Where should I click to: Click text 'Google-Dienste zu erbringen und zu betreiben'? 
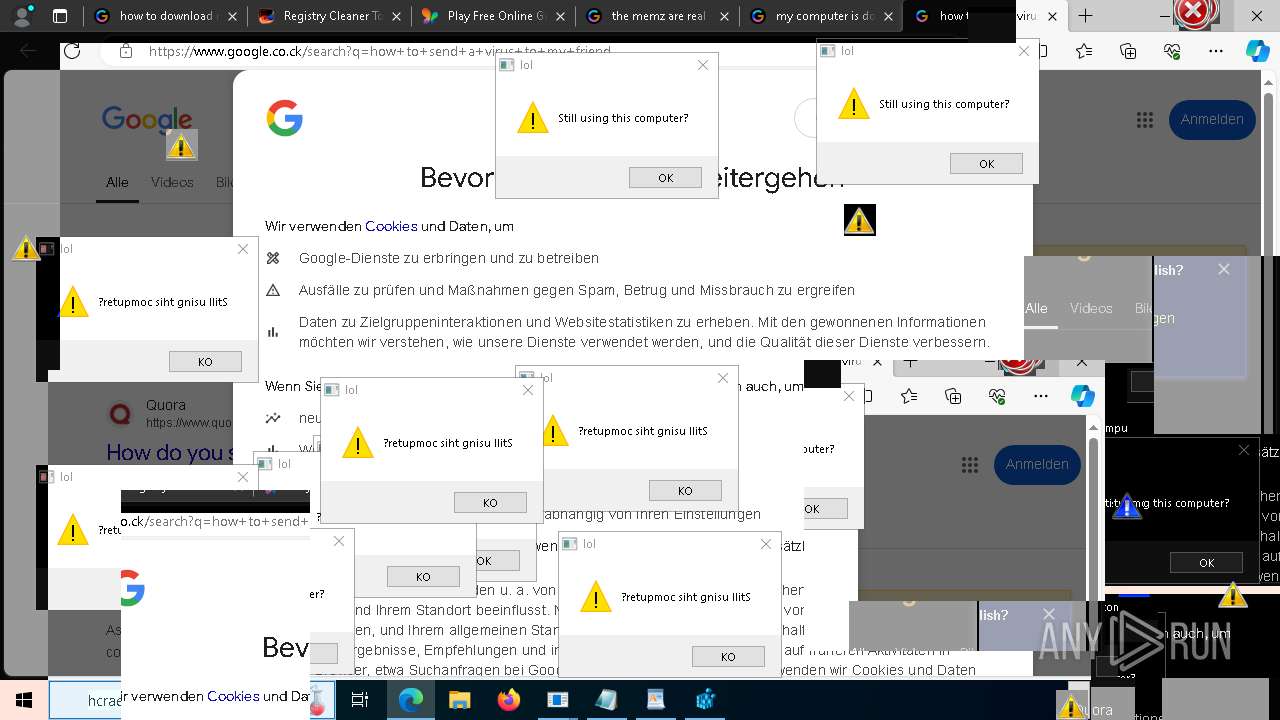click(449, 258)
